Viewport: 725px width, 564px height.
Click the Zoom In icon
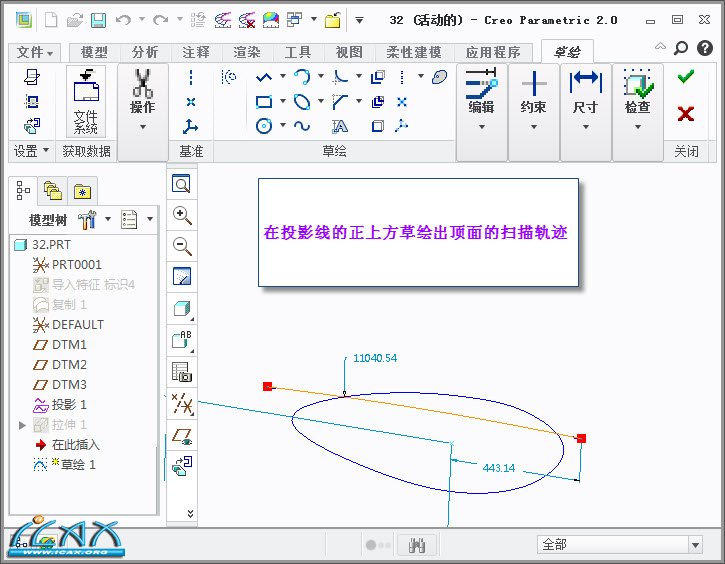[x=182, y=215]
